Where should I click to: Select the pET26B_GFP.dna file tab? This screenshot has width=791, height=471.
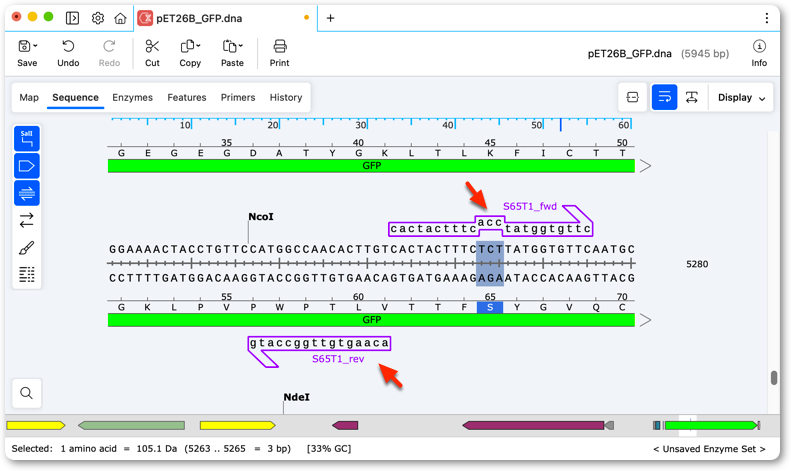[225, 18]
